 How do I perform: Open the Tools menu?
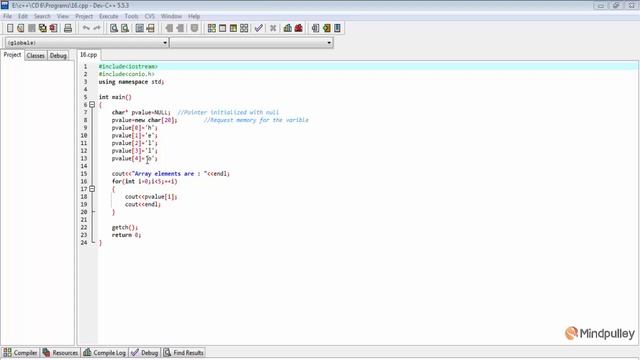tap(131, 16)
